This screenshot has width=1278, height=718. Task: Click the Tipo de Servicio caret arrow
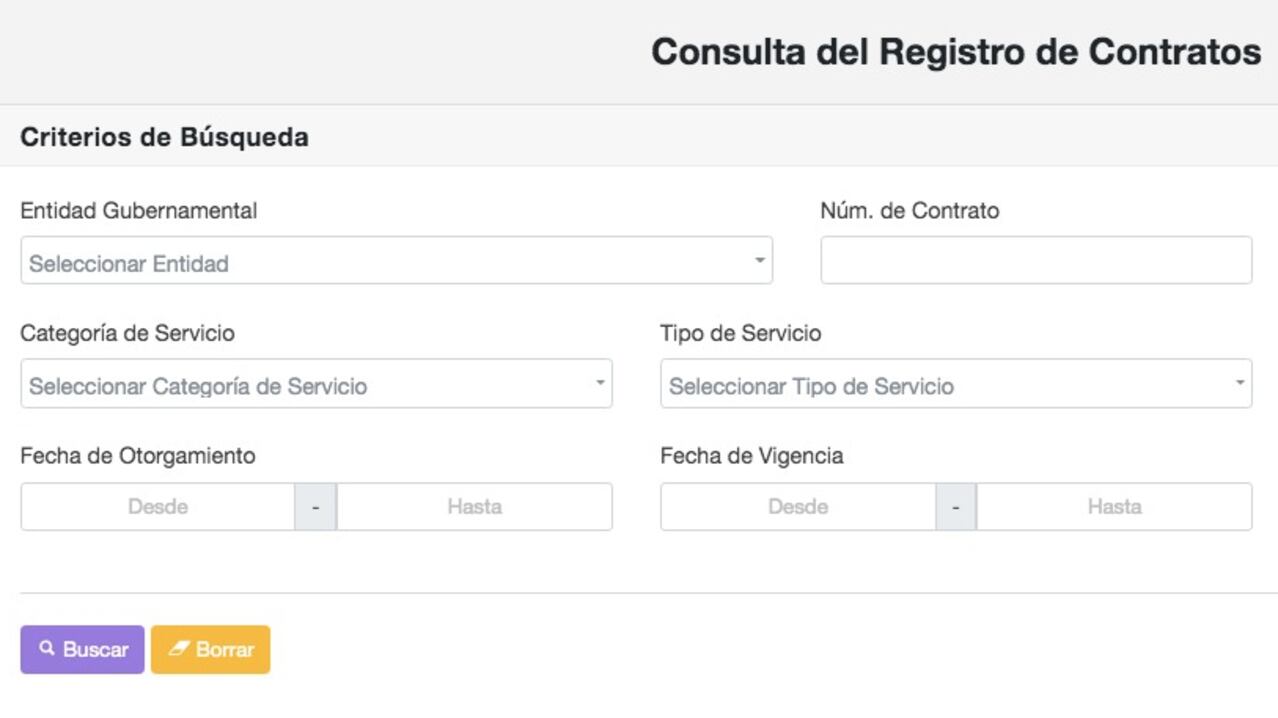(1240, 383)
